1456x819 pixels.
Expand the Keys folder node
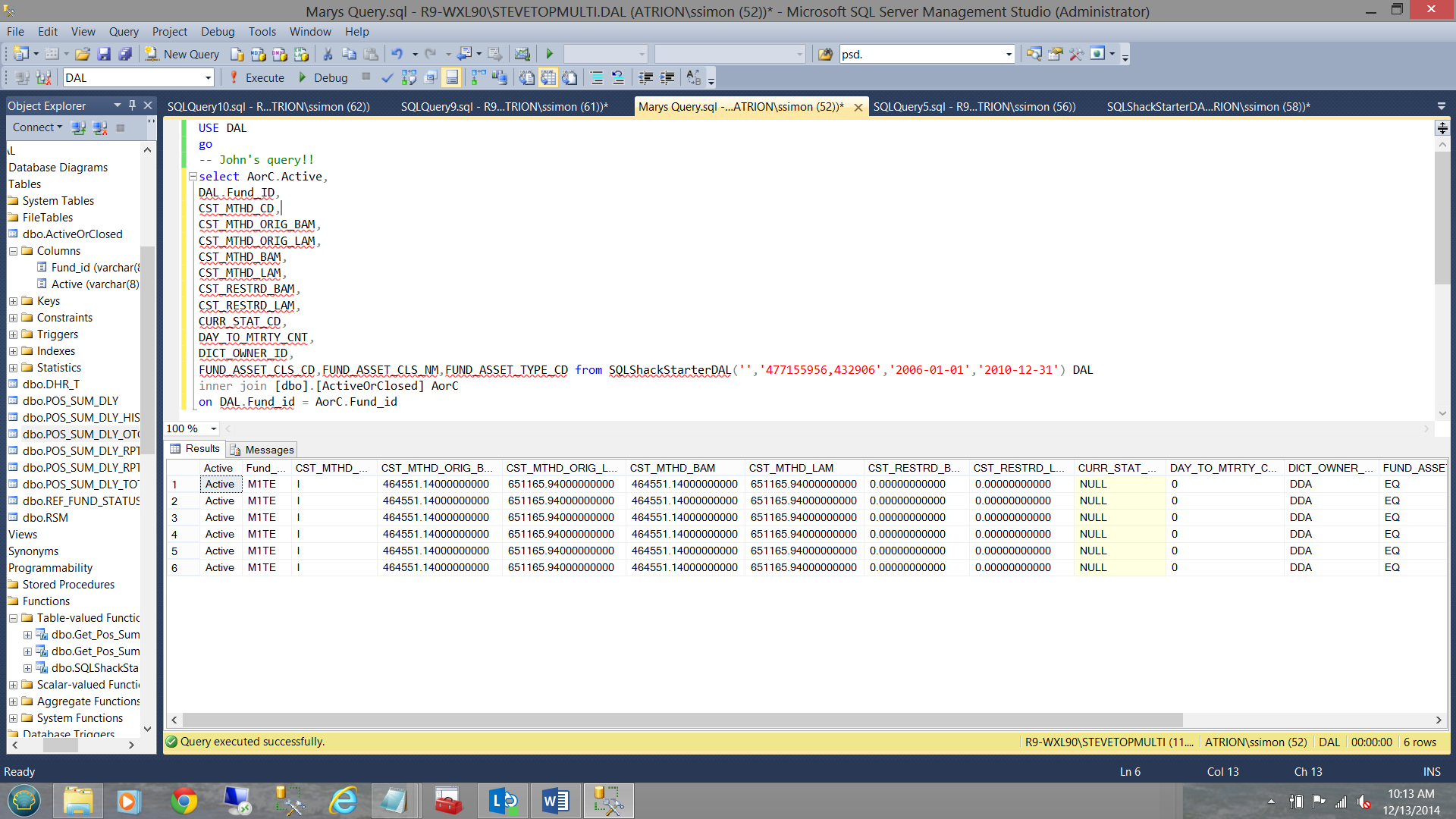click(13, 301)
